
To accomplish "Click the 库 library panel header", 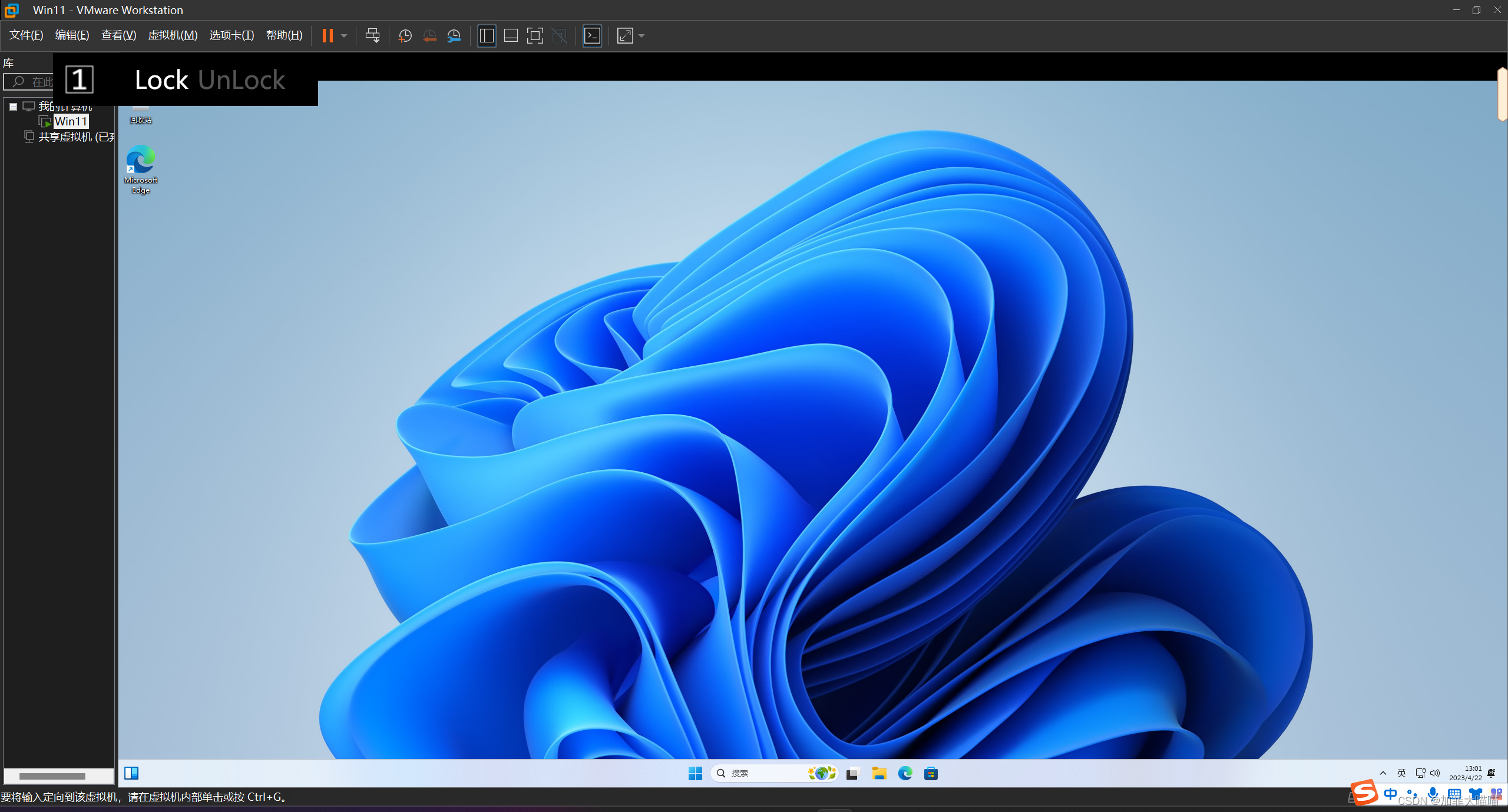I will (8, 63).
